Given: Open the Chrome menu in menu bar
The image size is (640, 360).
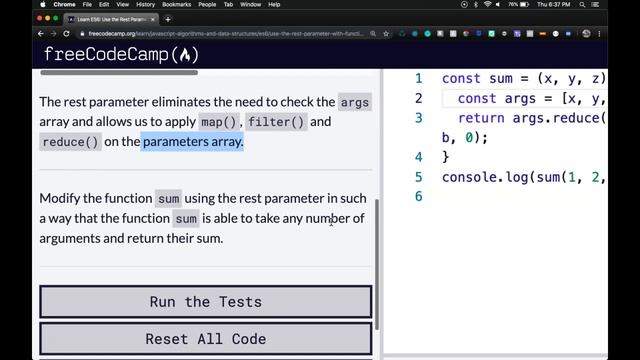Looking at the screenshot, I should tap(64, 4).
